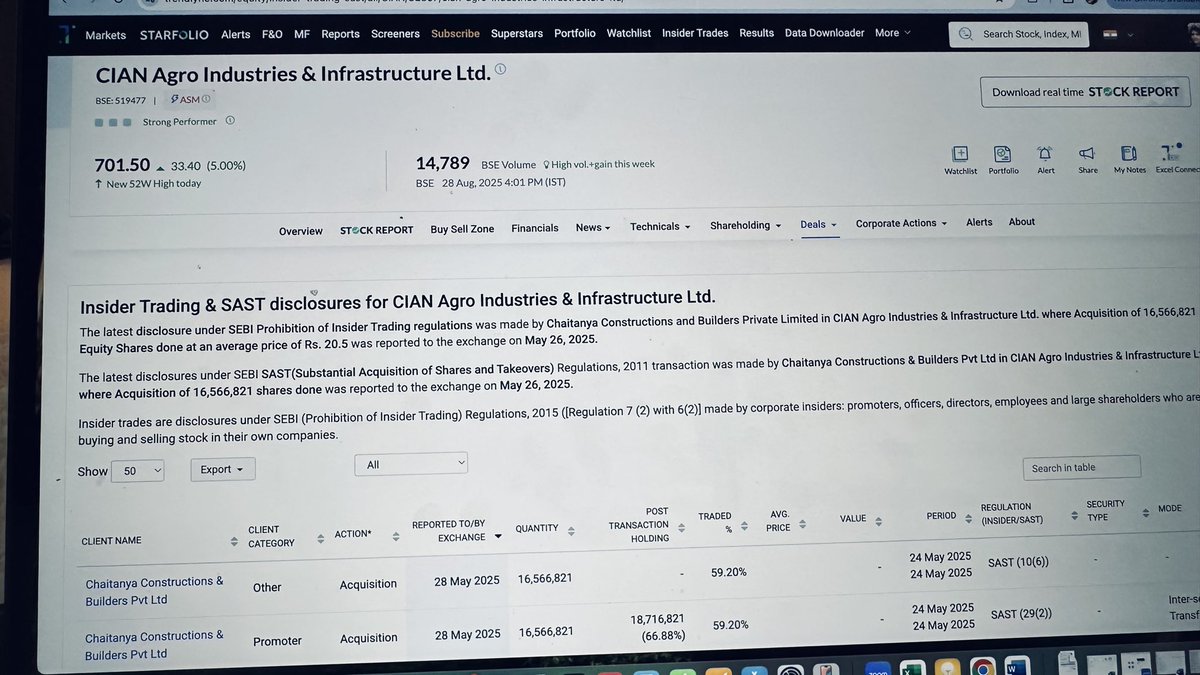Sort by the Action column arrows

click(x=396, y=536)
